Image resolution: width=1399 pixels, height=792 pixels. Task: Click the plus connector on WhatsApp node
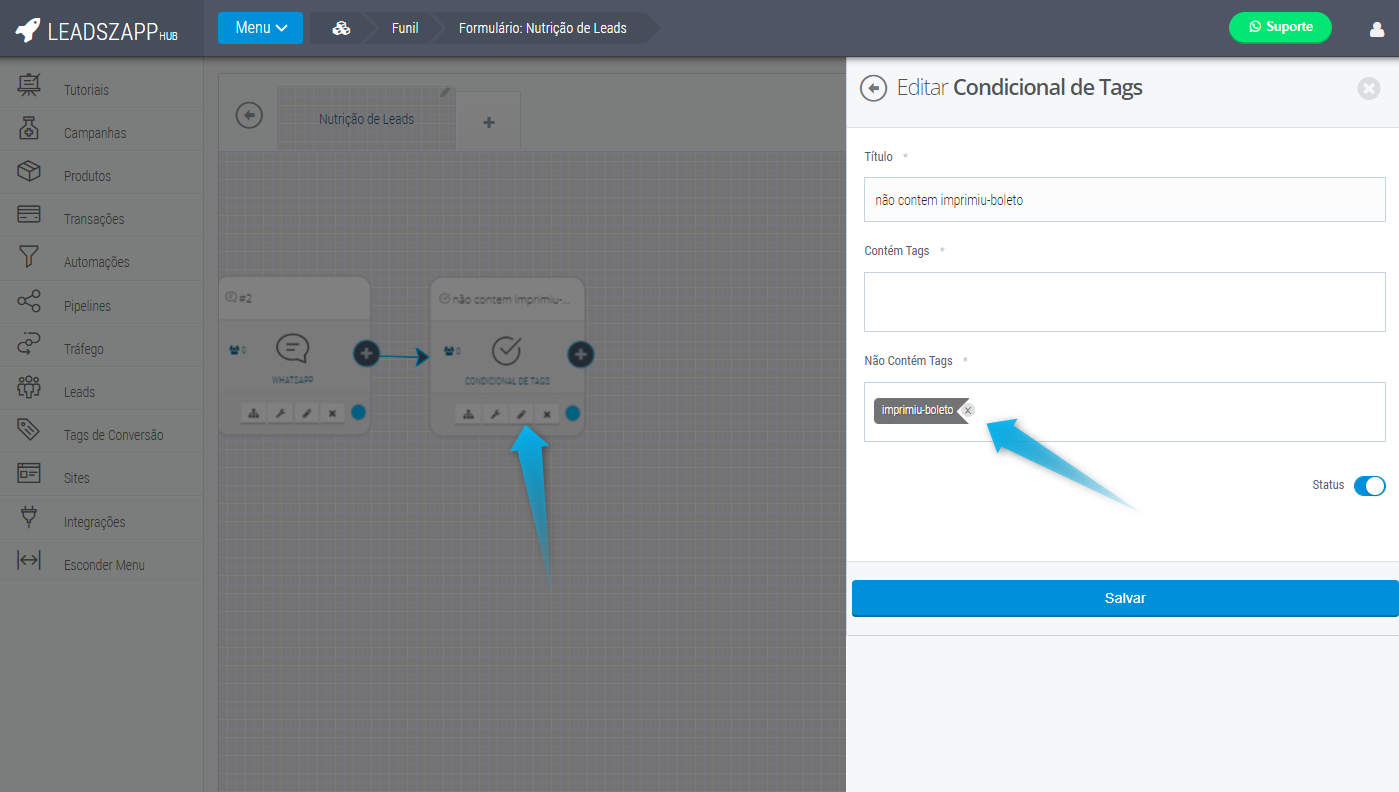tap(366, 353)
